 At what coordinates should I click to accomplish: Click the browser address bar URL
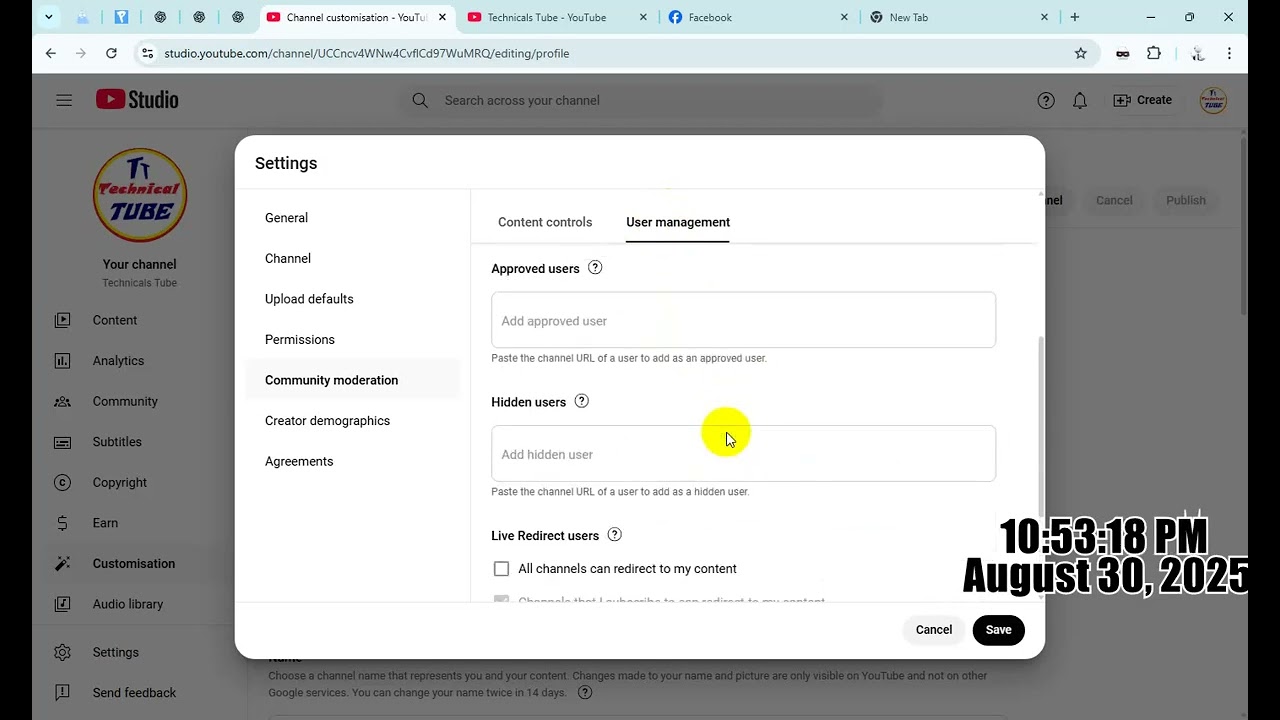point(367,53)
